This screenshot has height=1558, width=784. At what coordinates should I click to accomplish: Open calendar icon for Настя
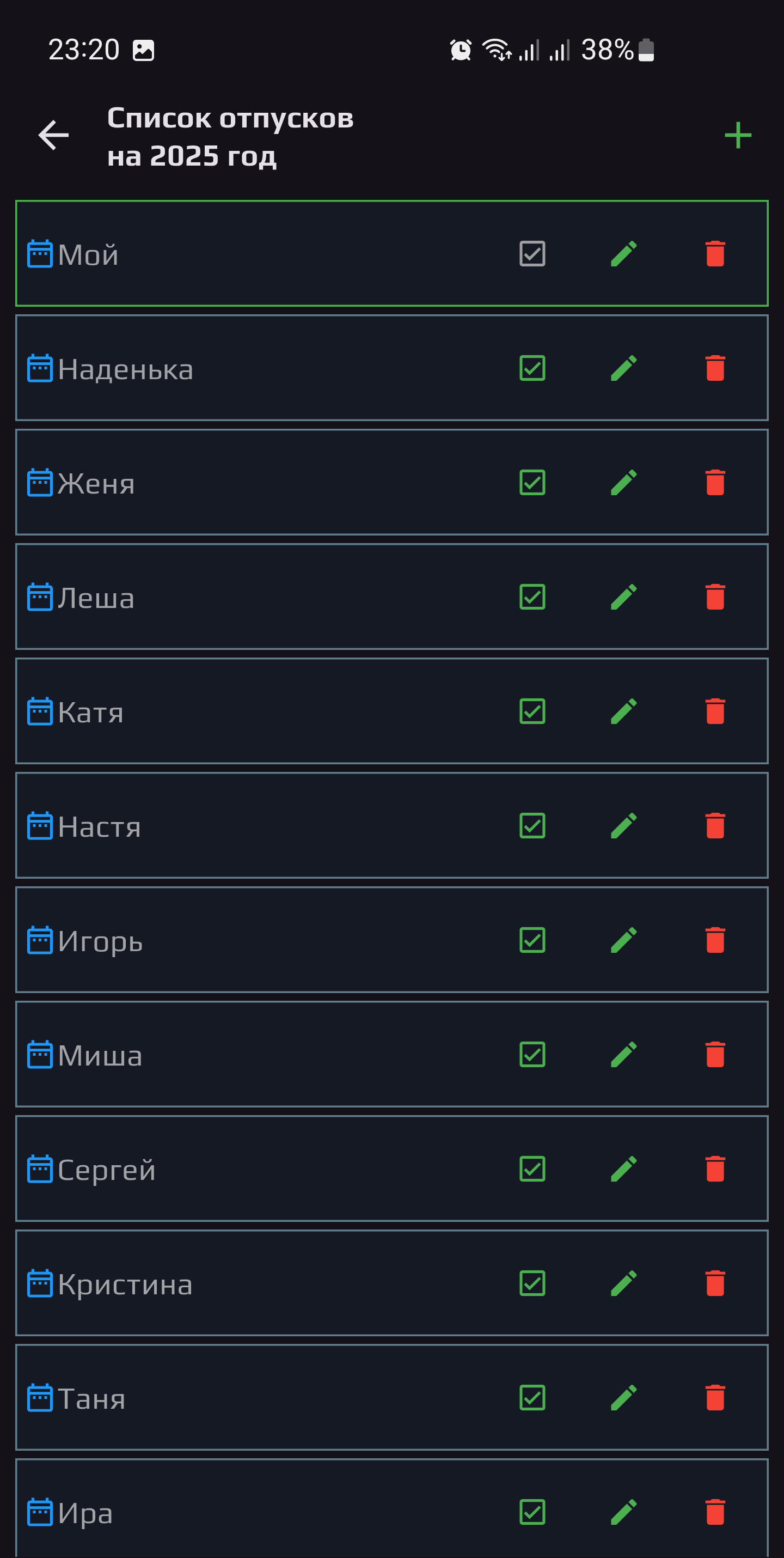(x=40, y=826)
